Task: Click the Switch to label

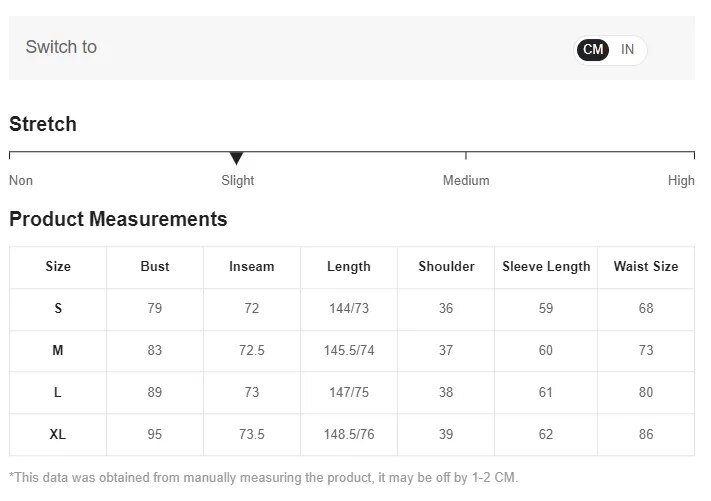Action: (x=61, y=47)
